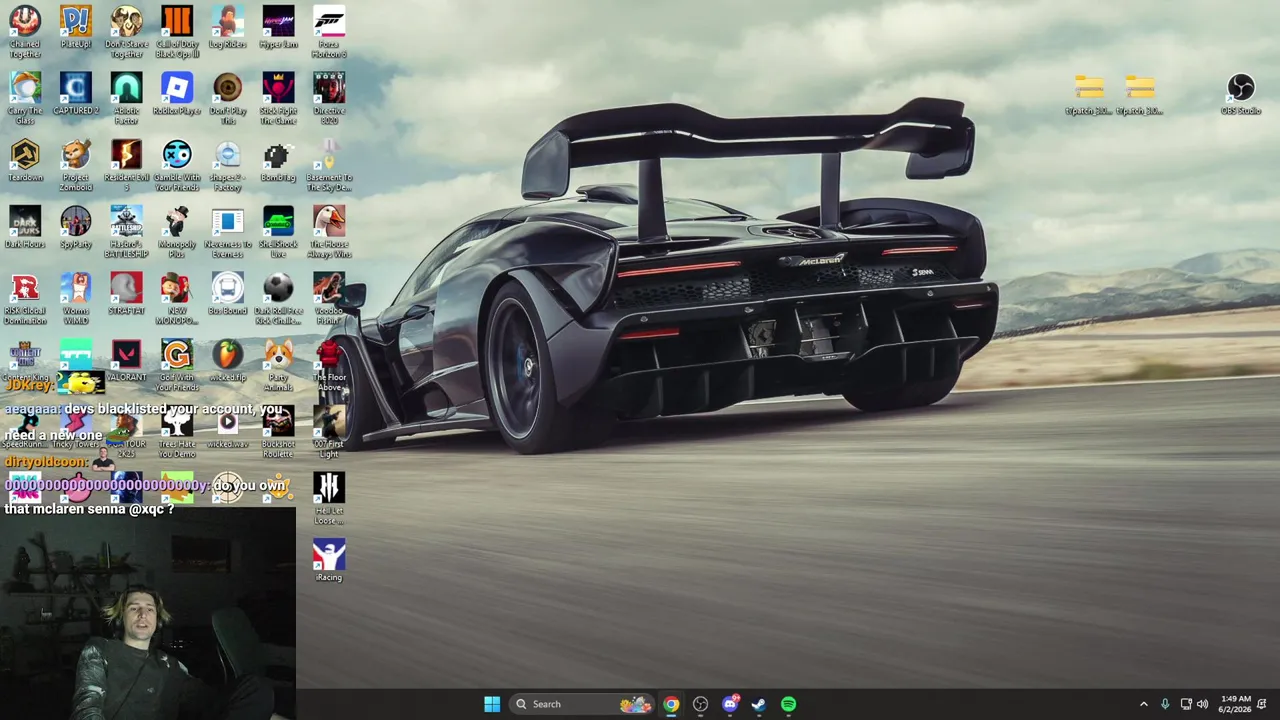1280x720 pixels.
Task: Select the Carry The Glass icon
Action: point(25,98)
